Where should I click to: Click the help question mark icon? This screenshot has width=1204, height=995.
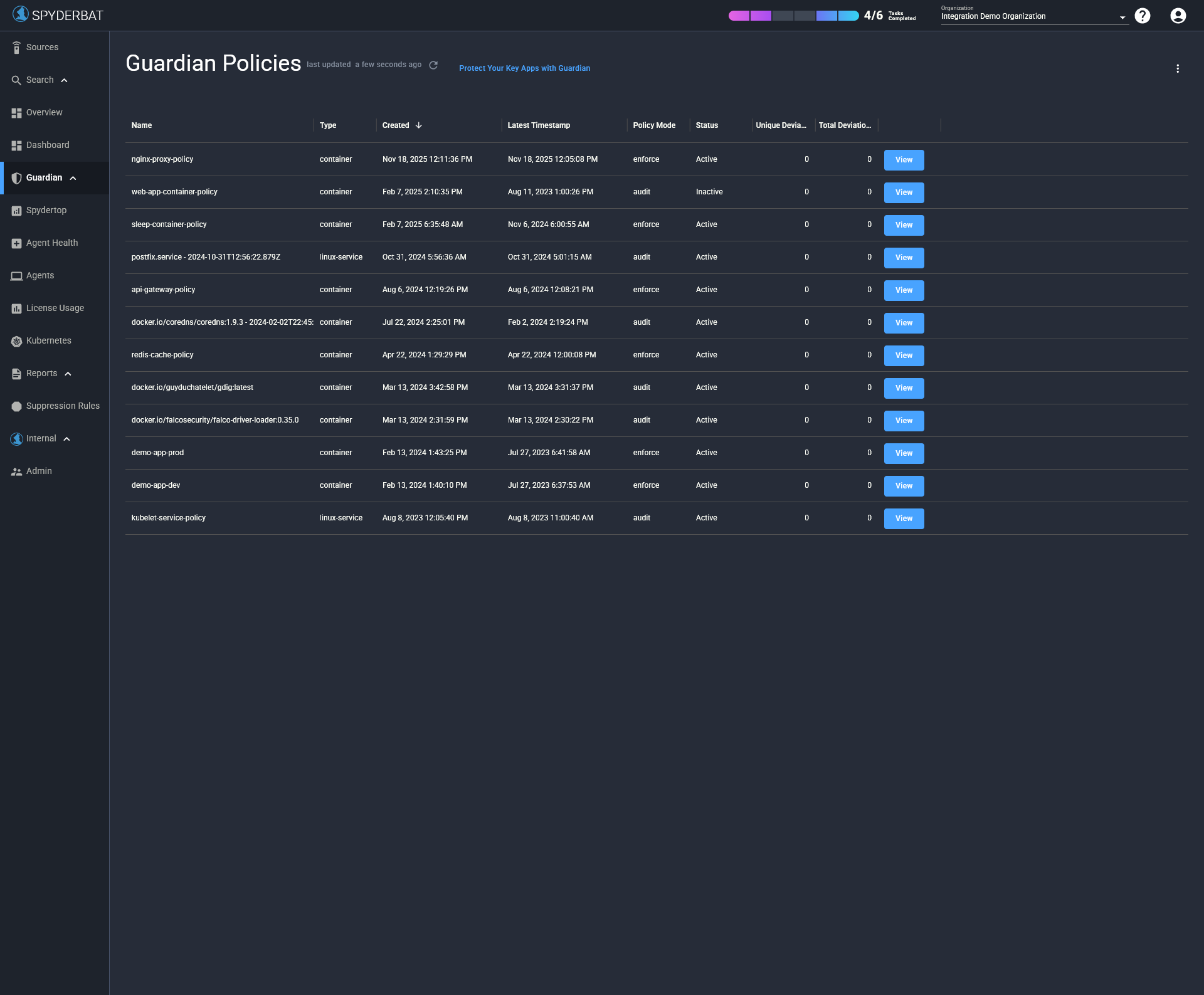pyautogui.click(x=1143, y=16)
